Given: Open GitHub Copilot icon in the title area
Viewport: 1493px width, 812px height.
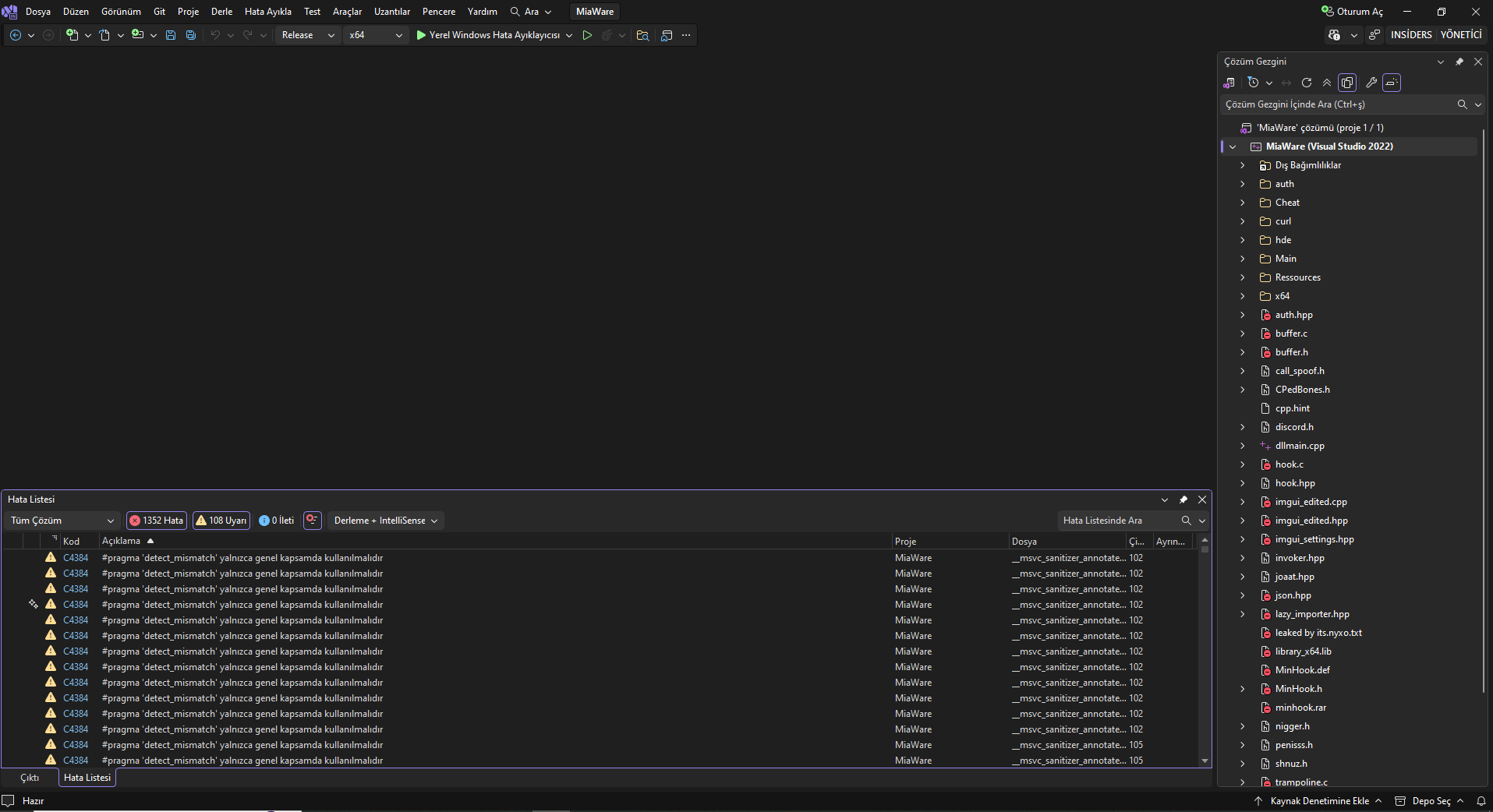Looking at the screenshot, I should coord(1334,35).
